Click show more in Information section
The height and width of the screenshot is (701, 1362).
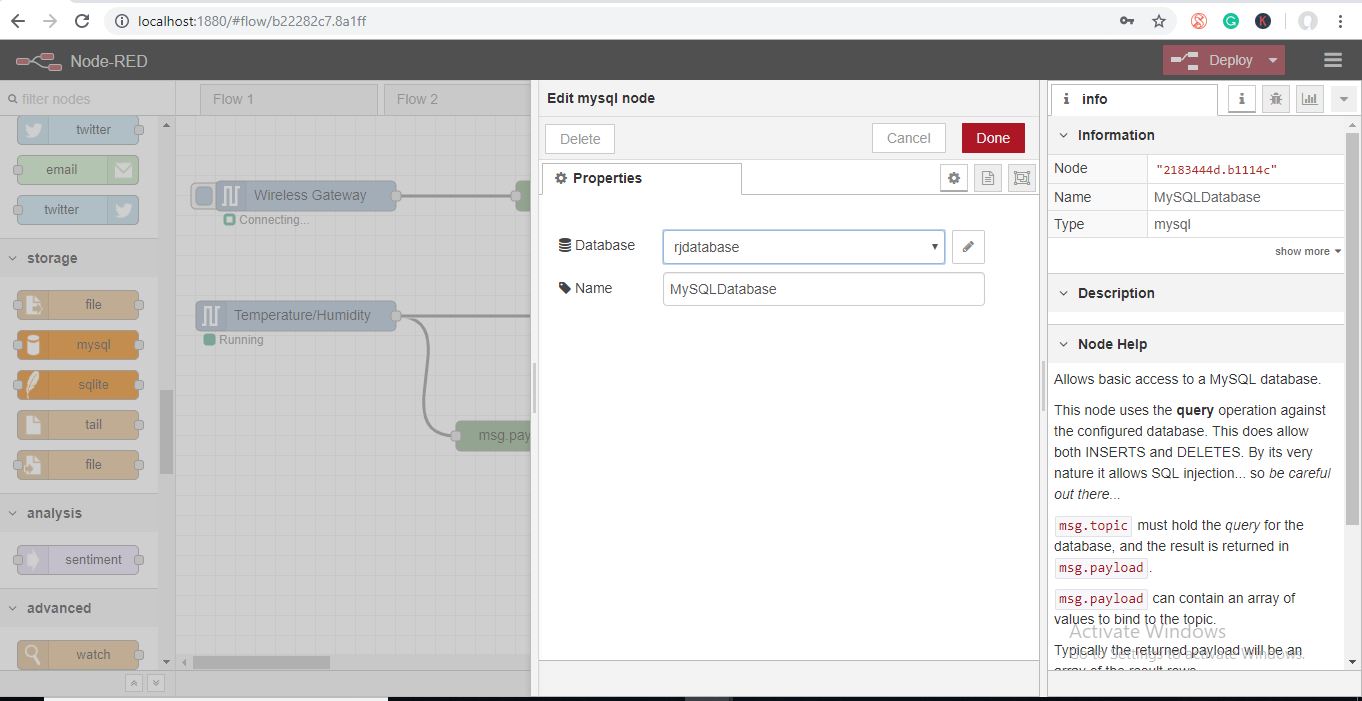pos(1308,252)
